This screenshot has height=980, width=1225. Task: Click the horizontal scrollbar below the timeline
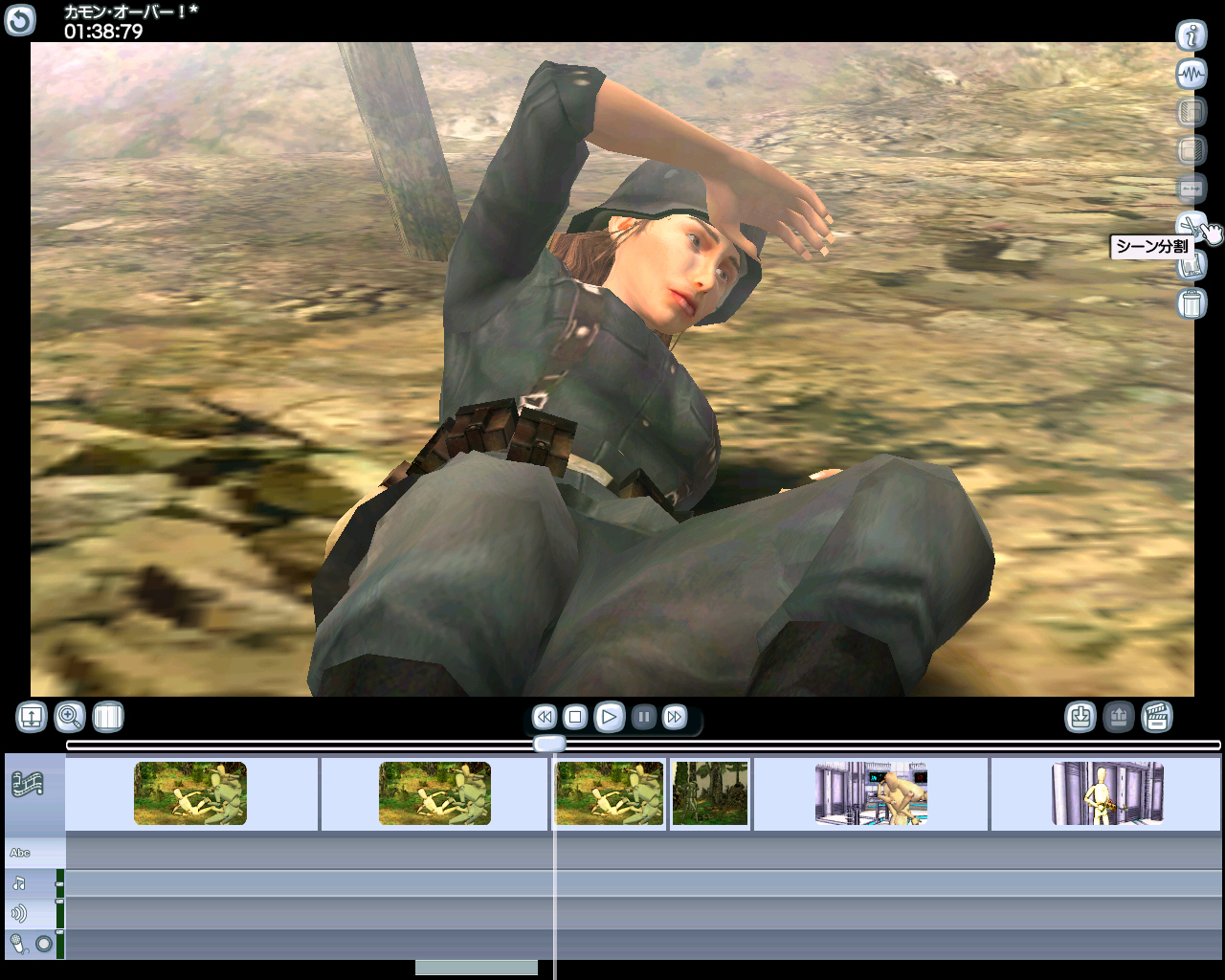[477, 968]
